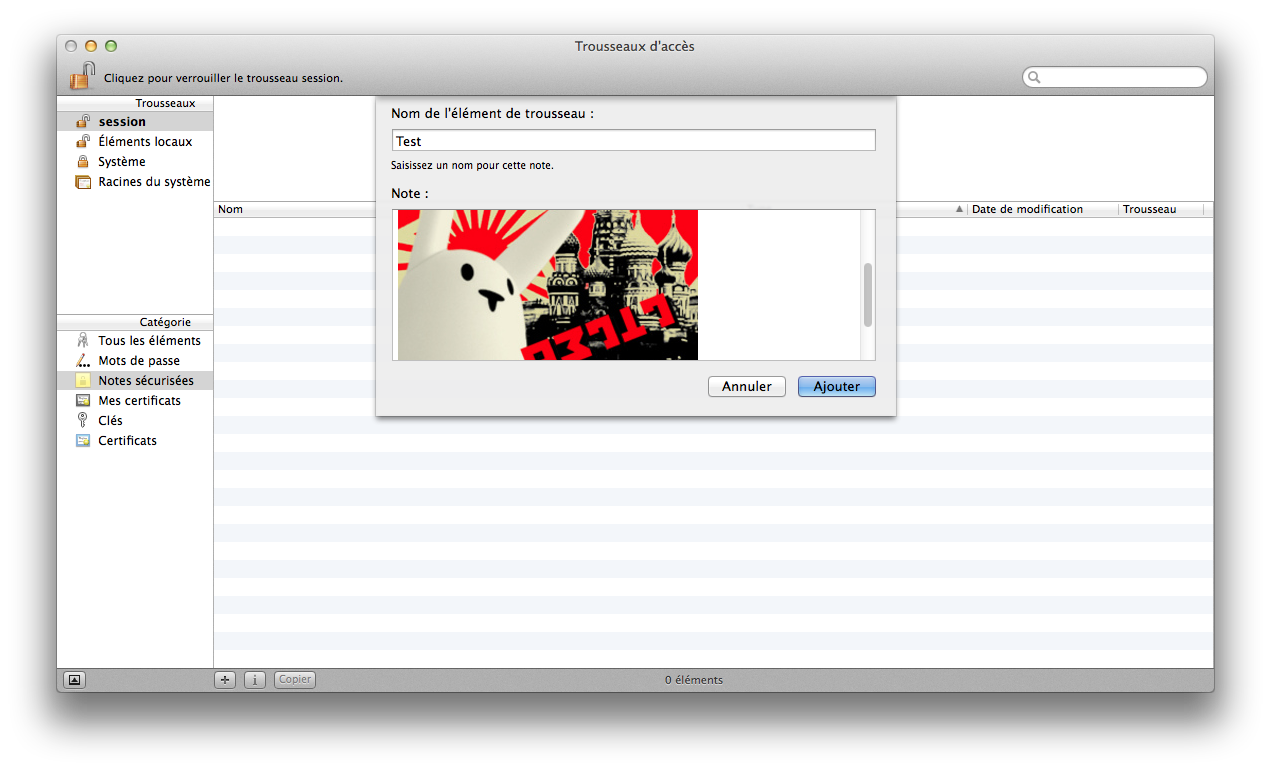Click the Copier button
This screenshot has width=1271, height=771.
tap(295, 680)
